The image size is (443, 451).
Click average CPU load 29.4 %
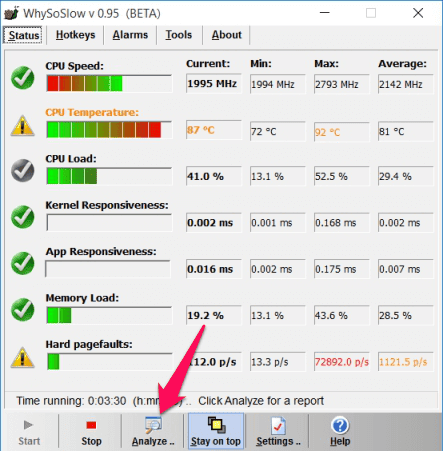click(x=405, y=176)
